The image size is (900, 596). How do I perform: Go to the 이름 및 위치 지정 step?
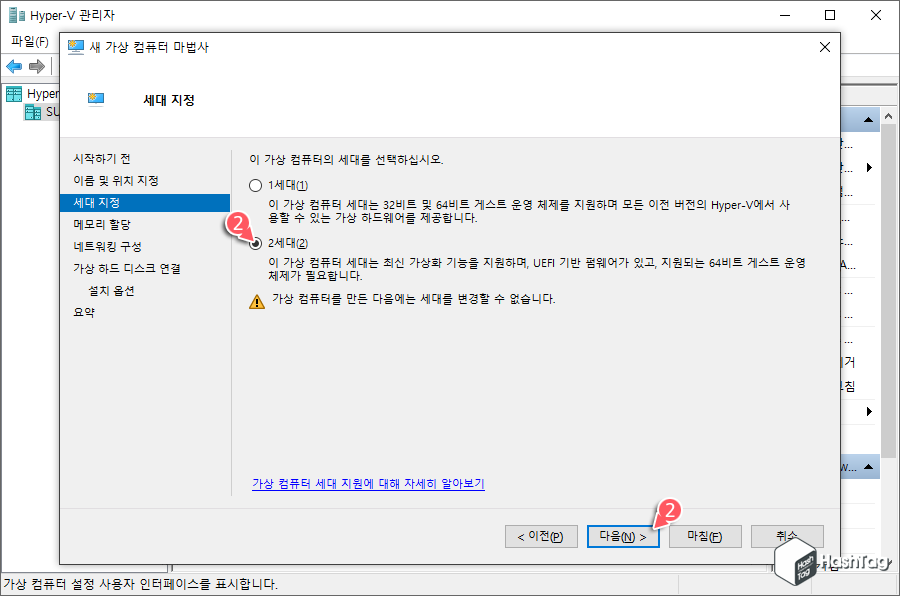[116, 180]
